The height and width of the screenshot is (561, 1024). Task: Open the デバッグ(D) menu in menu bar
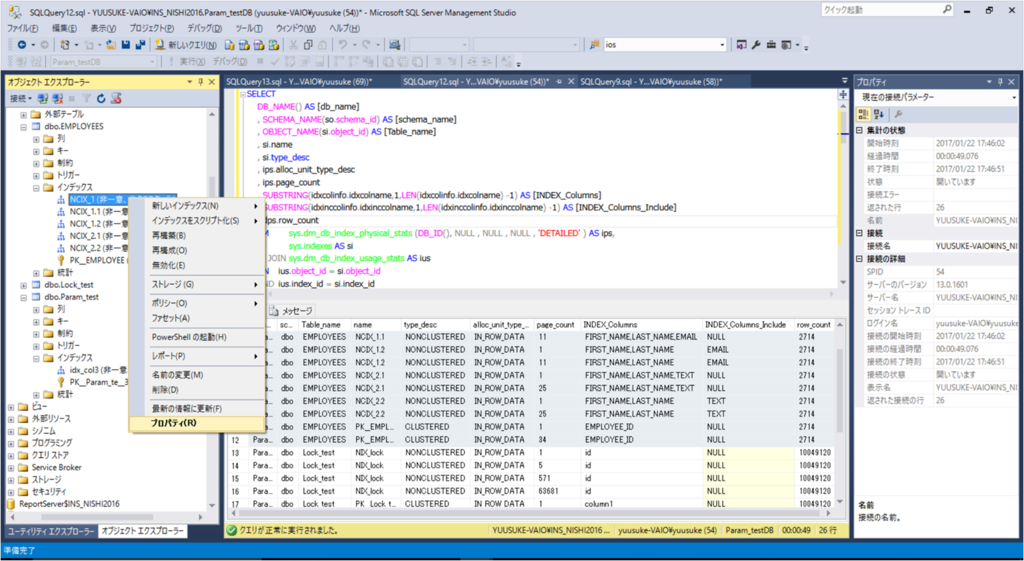point(204,29)
